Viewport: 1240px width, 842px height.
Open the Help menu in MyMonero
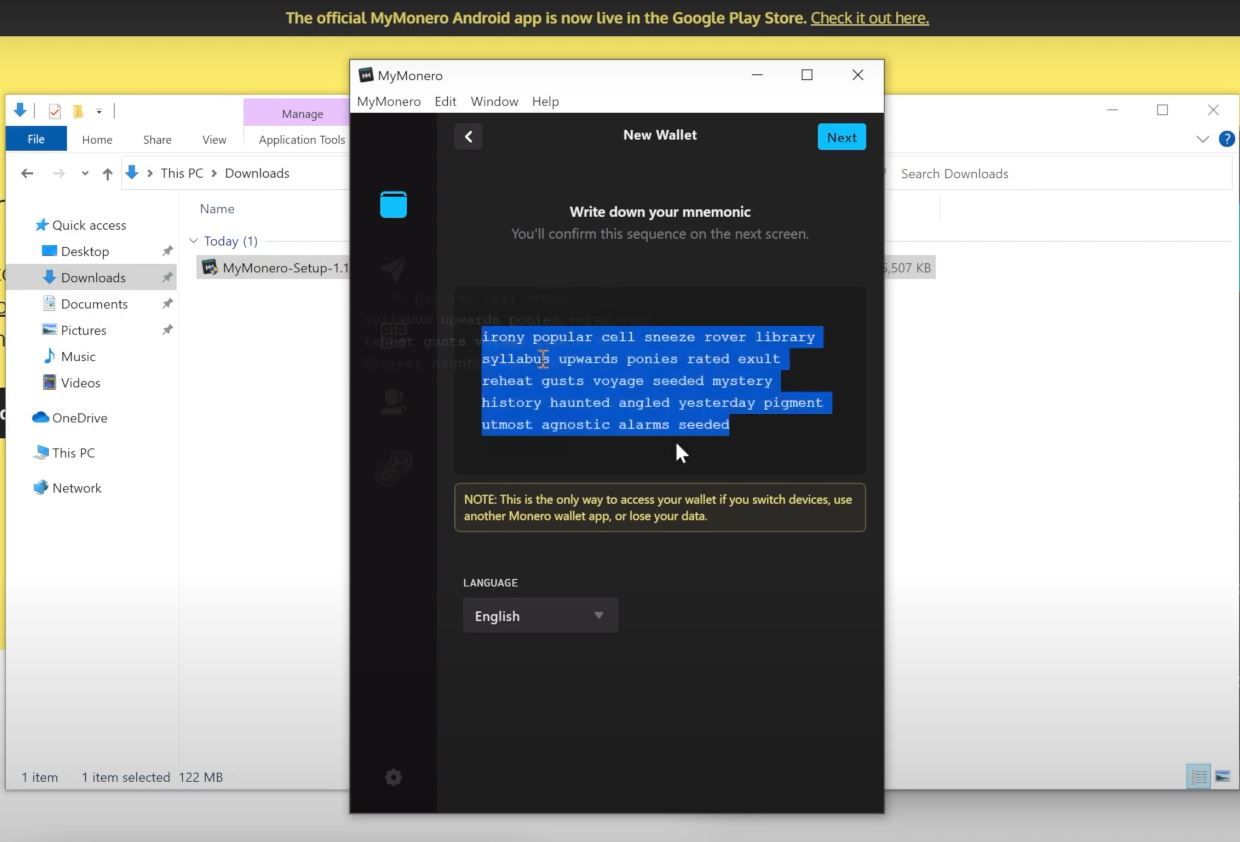point(545,101)
